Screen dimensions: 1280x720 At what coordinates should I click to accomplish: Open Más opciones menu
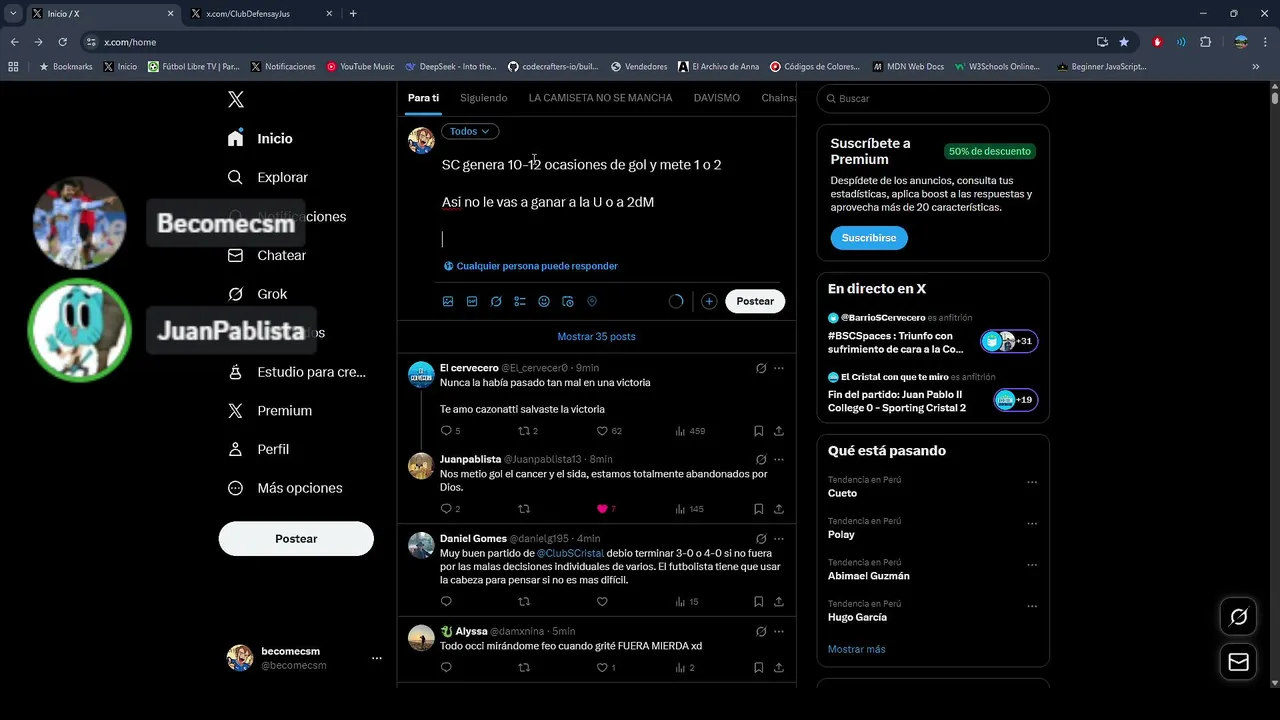tap(286, 488)
